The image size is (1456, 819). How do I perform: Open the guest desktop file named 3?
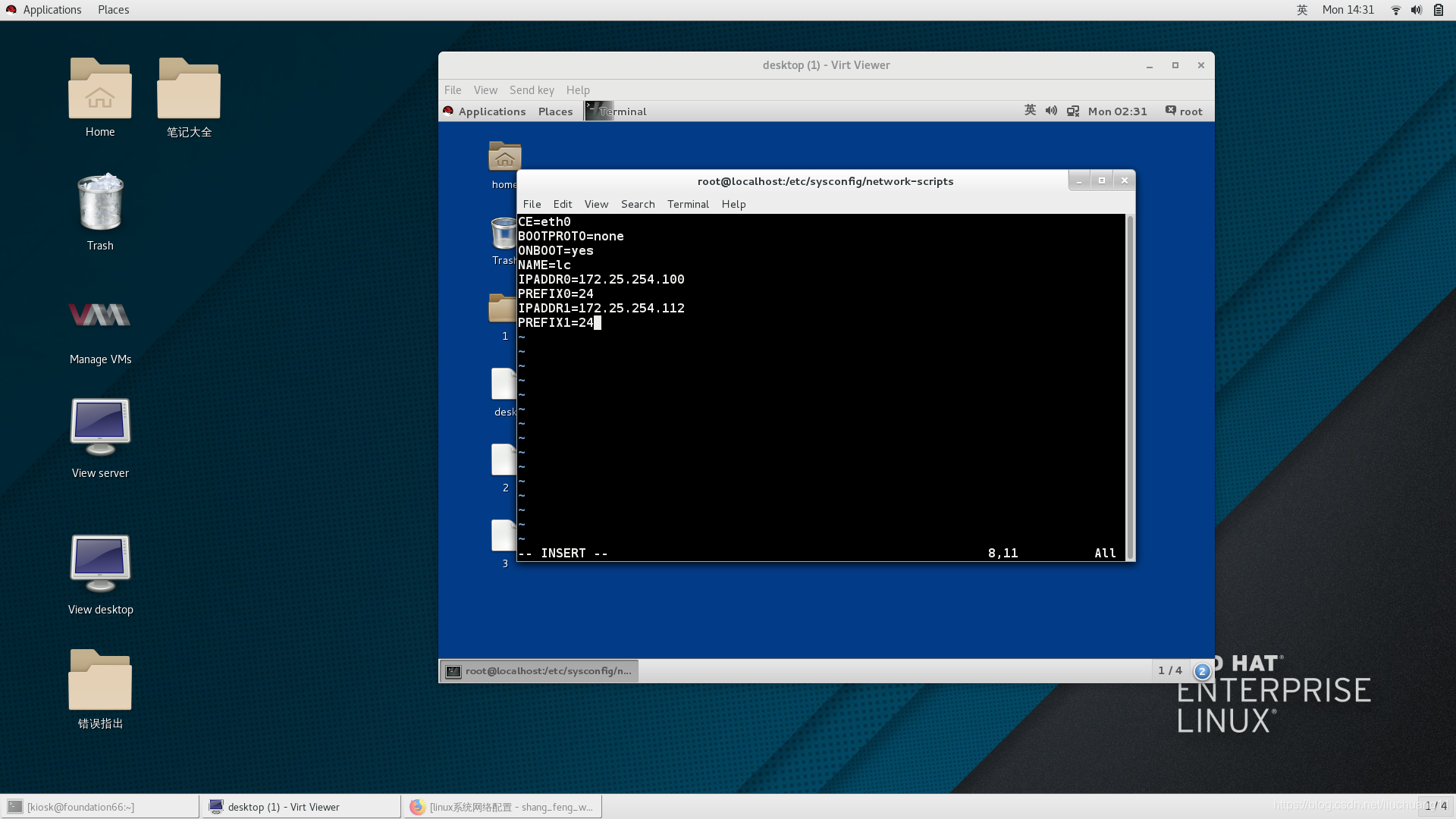tap(504, 535)
